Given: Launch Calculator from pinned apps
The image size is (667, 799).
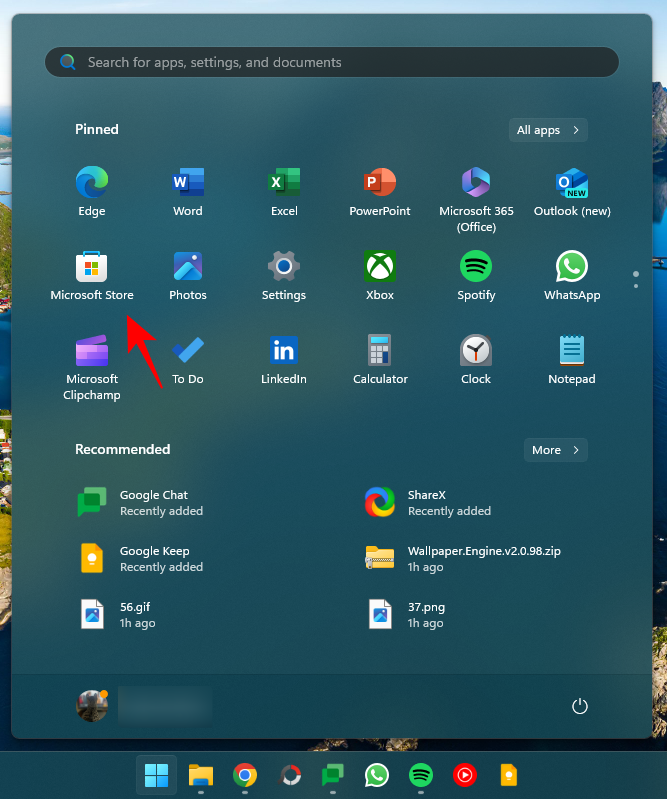Looking at the screenshot, I should click(x=380, y=360).
